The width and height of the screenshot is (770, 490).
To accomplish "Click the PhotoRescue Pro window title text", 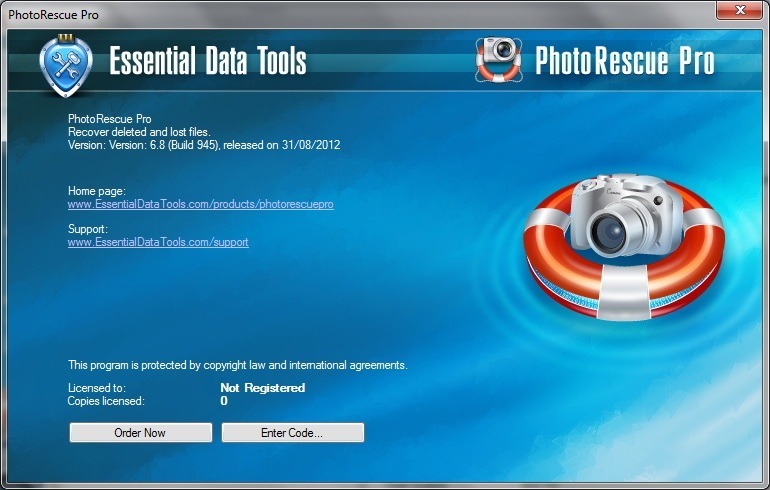I will (54, 15).
